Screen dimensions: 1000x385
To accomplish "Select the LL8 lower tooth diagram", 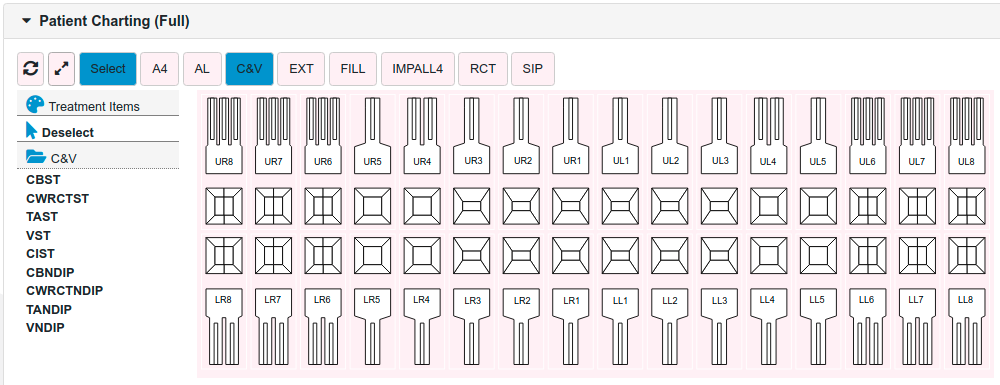I will point(967,326).
